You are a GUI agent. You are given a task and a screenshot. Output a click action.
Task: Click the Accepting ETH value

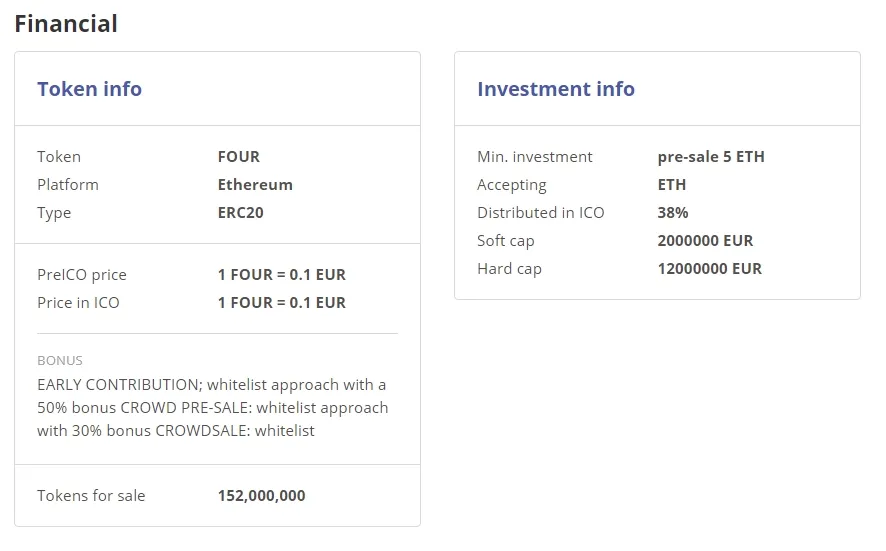point(672,185)
